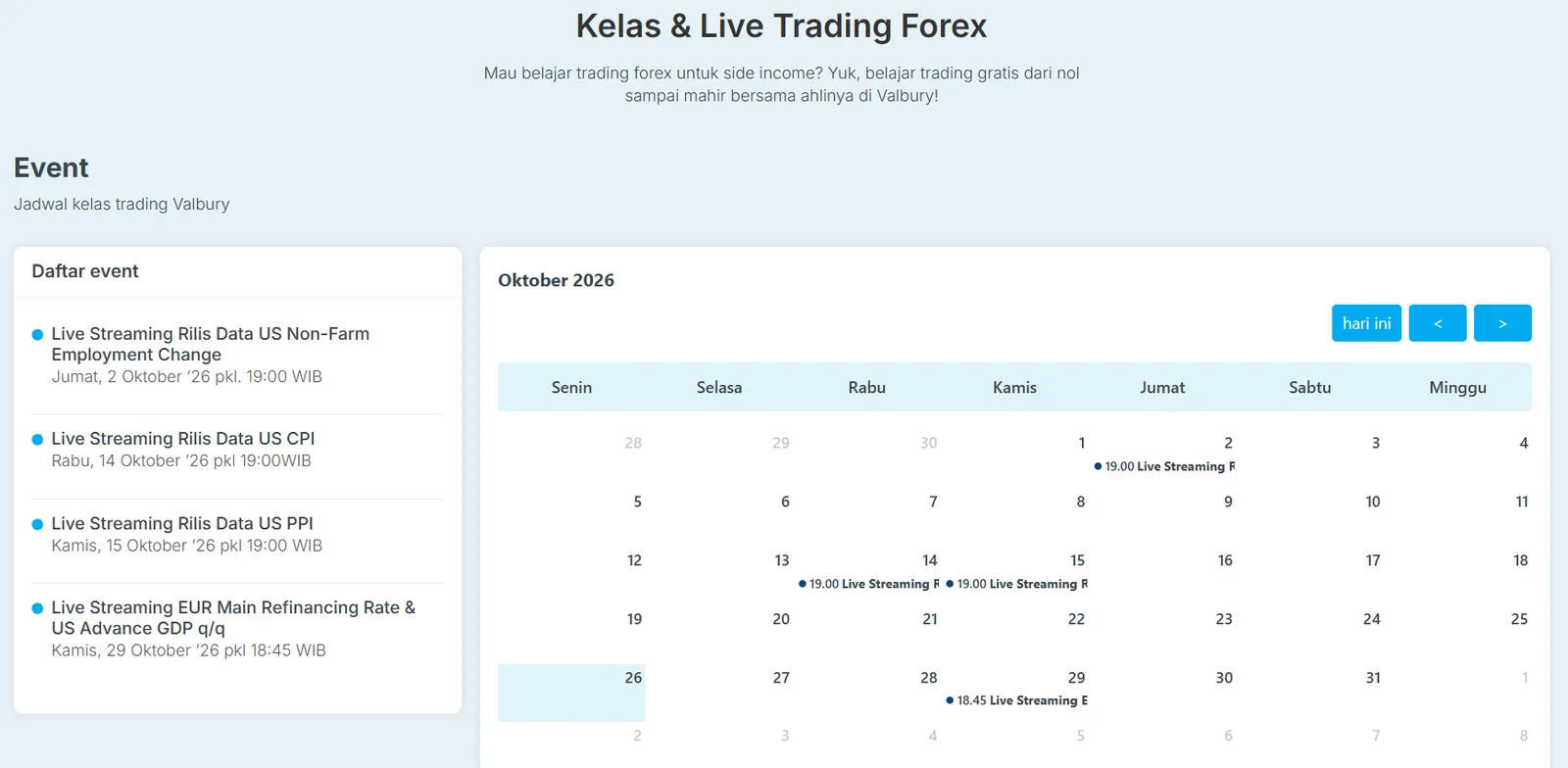The height and width of the screenshot is (768, 1568).
Task: Click the 'Sabtu' column header
Action: 1310,387
